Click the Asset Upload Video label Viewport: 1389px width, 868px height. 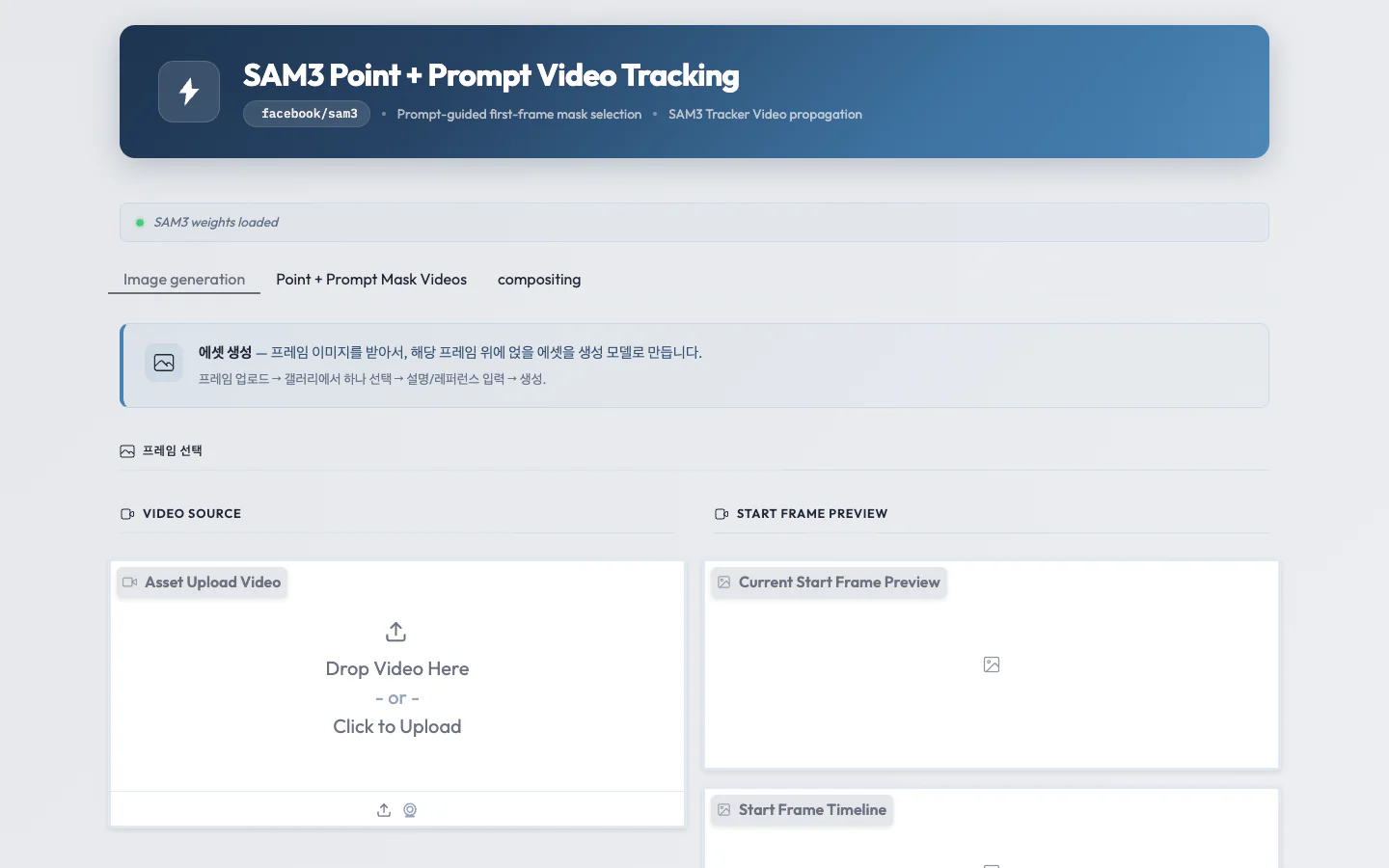click(x=203, y=583)
